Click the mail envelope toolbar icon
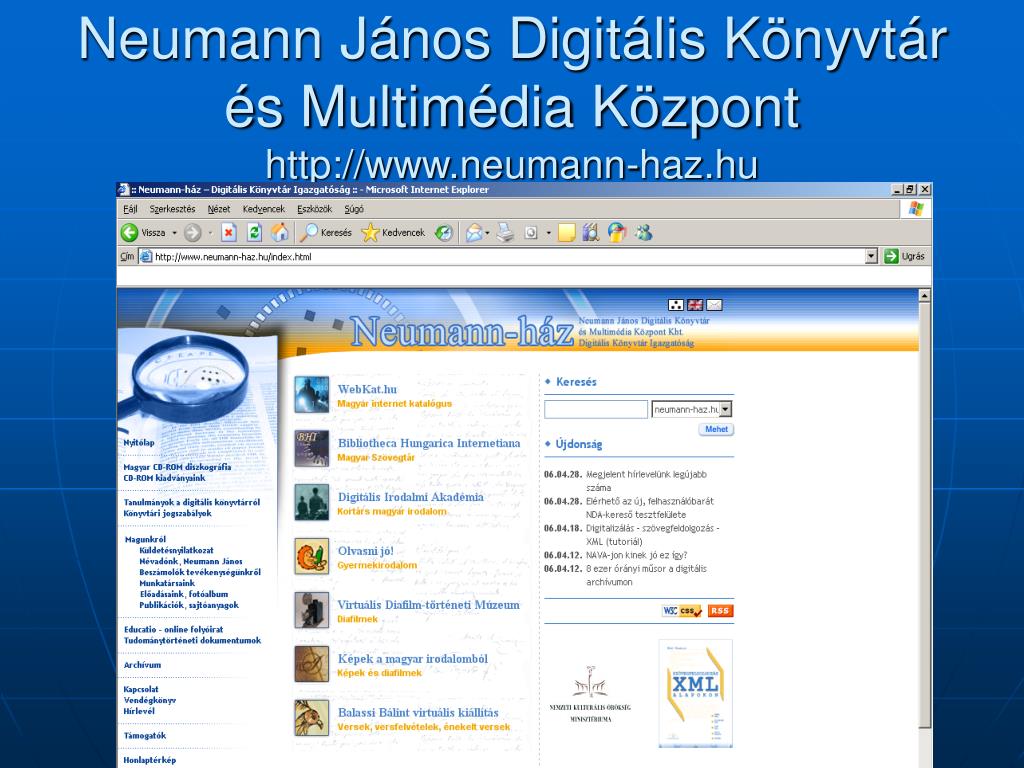1024x768 pixels. click(x=474, y=232)
